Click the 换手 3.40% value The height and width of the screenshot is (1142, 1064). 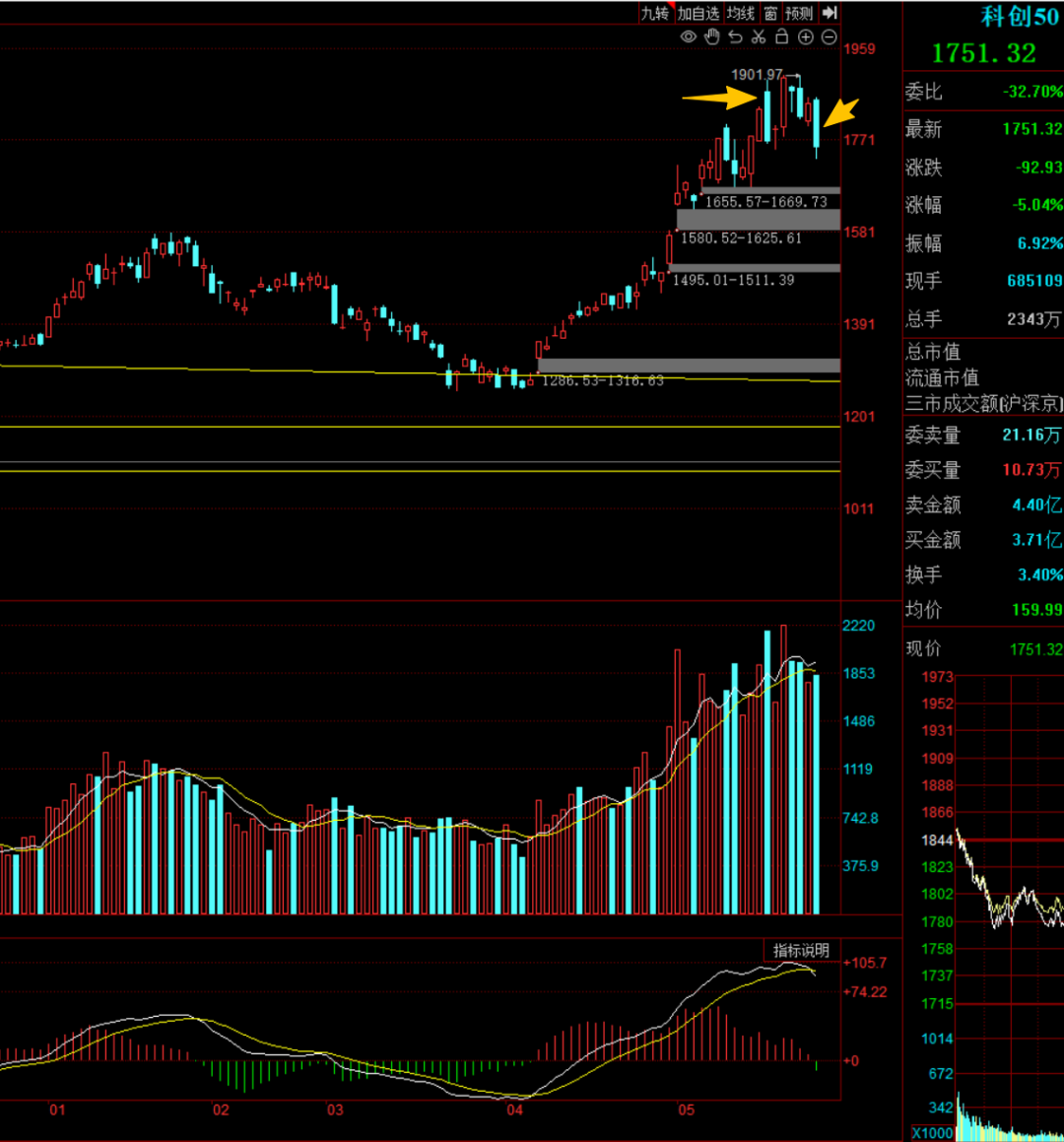pyautogui.click(x=1040, y=574)
